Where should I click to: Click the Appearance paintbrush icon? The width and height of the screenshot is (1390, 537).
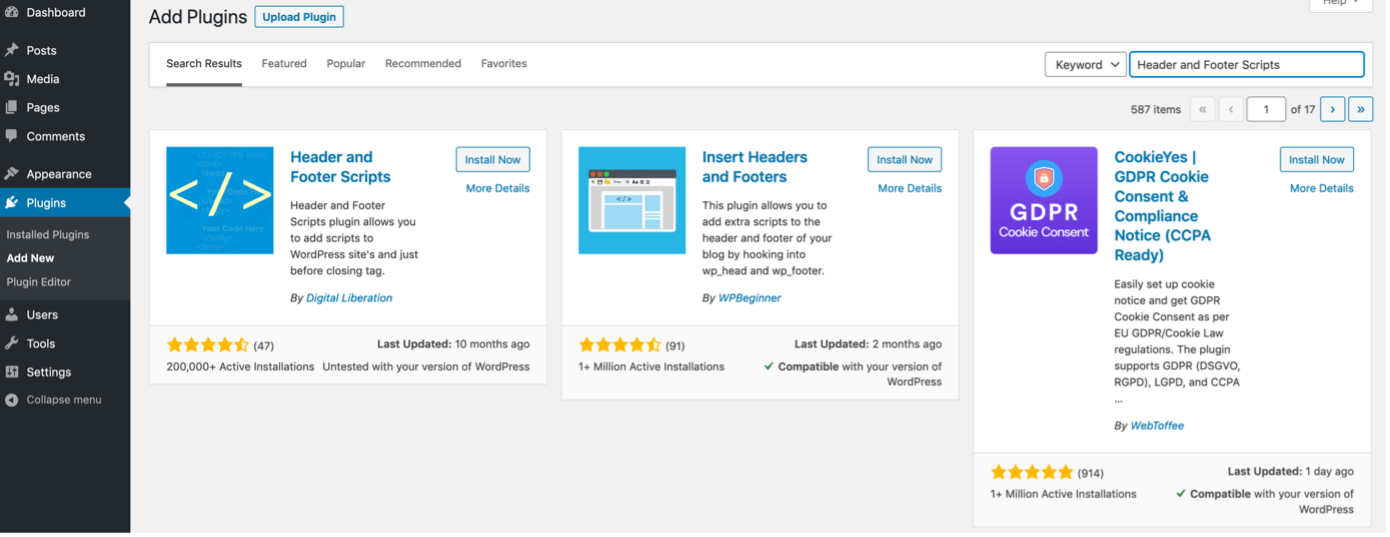[x=12, y=174]
